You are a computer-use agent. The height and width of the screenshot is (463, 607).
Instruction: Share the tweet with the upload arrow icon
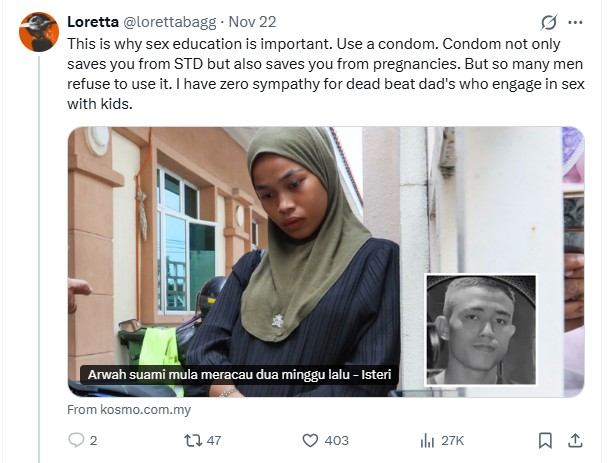[x=575, y=440]
